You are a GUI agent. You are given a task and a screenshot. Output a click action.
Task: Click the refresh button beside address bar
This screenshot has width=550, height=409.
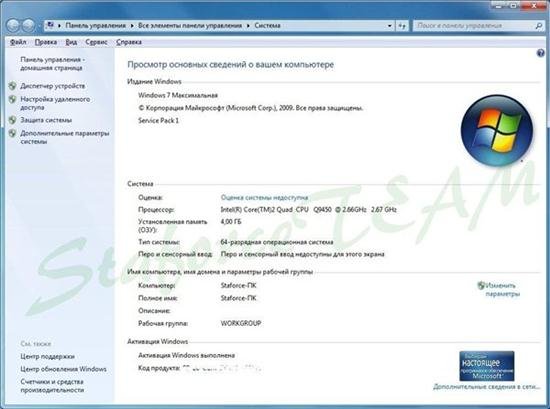tap(402, 26)
